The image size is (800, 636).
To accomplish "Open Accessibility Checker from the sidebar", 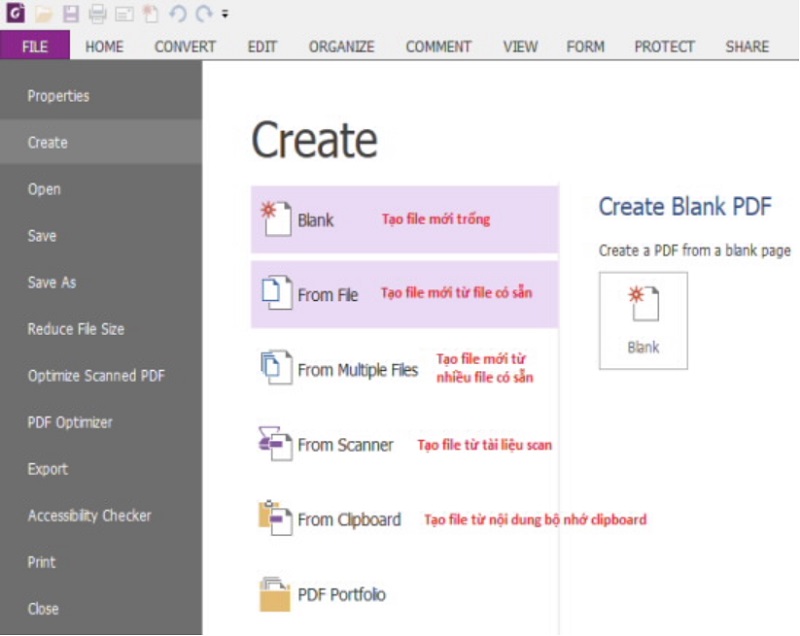I will click(89, 515).
